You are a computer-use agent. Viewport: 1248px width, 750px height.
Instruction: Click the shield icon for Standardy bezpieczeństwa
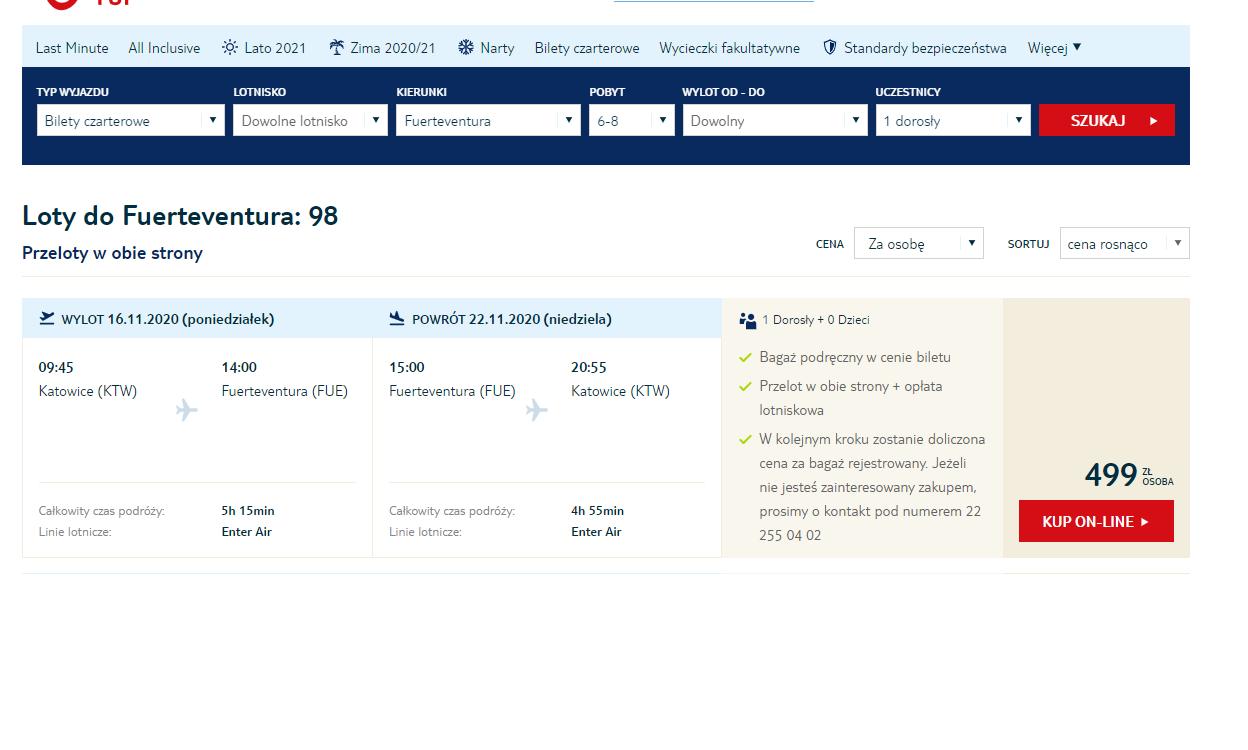click(x=829, y=47)
